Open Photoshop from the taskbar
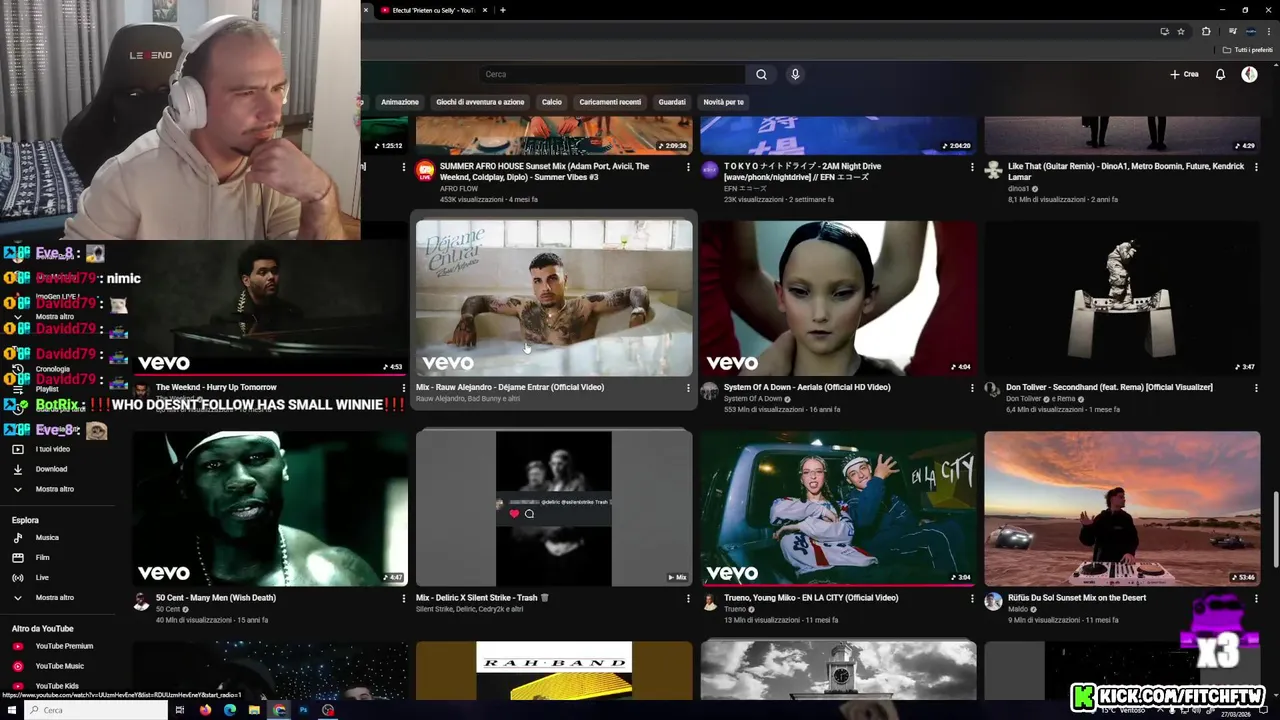The image size is (1280, 720). pyautogui.click(x=304, y=710)
